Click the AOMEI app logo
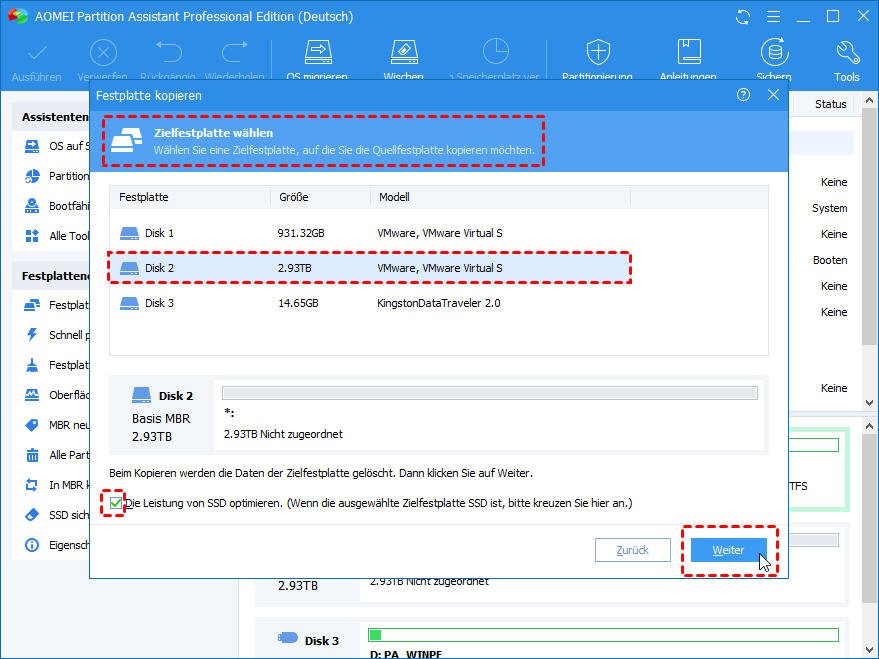Viewport: 879px width, 659px height. [17, 16]
